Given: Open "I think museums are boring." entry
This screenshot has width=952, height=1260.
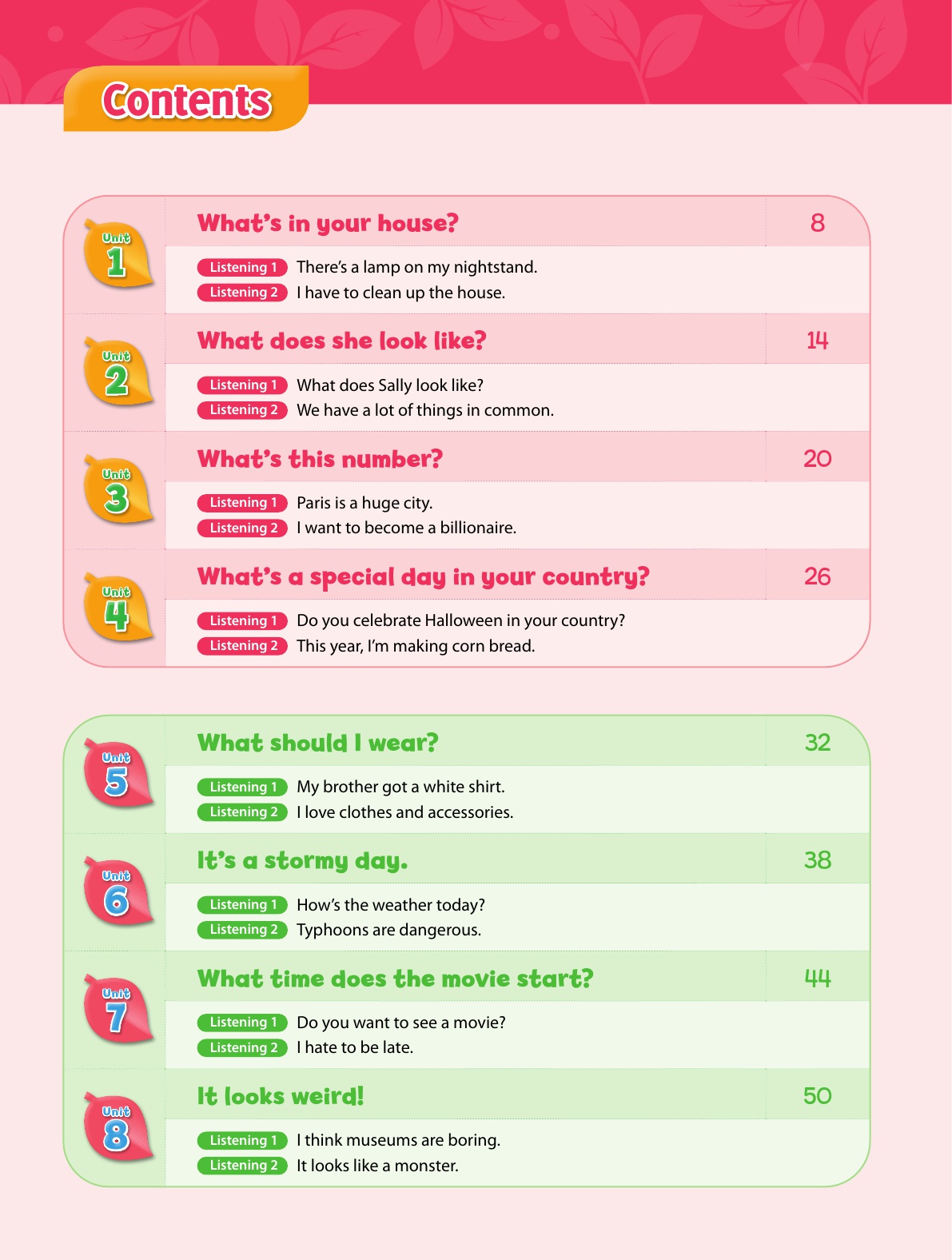Looking at the screenshot, I should [398, 1141].
